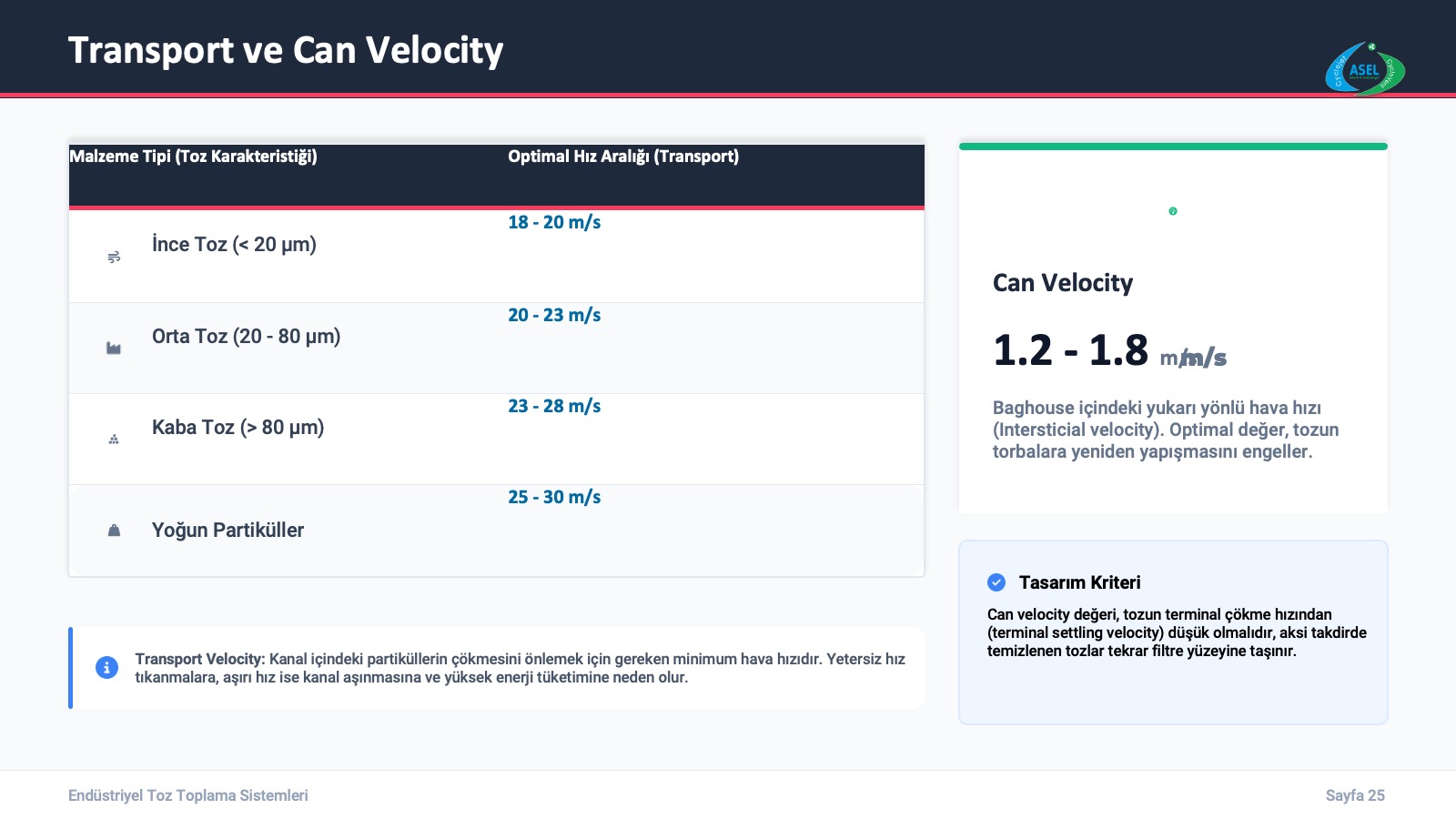1456x819 pixels.
Task: Click the factory icon beside Orta Toz
Action: coord(114,349)
